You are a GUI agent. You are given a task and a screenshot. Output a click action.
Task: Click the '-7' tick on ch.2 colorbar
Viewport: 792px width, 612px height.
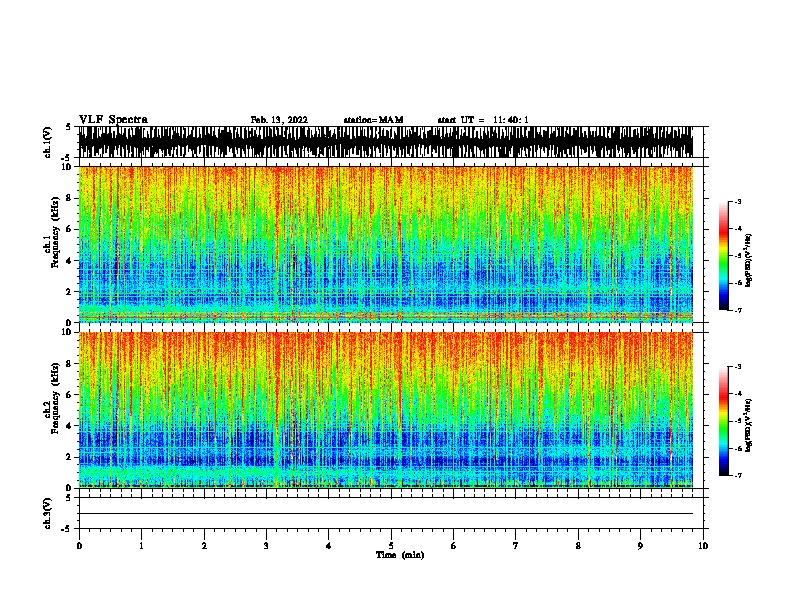pos(738,475)
